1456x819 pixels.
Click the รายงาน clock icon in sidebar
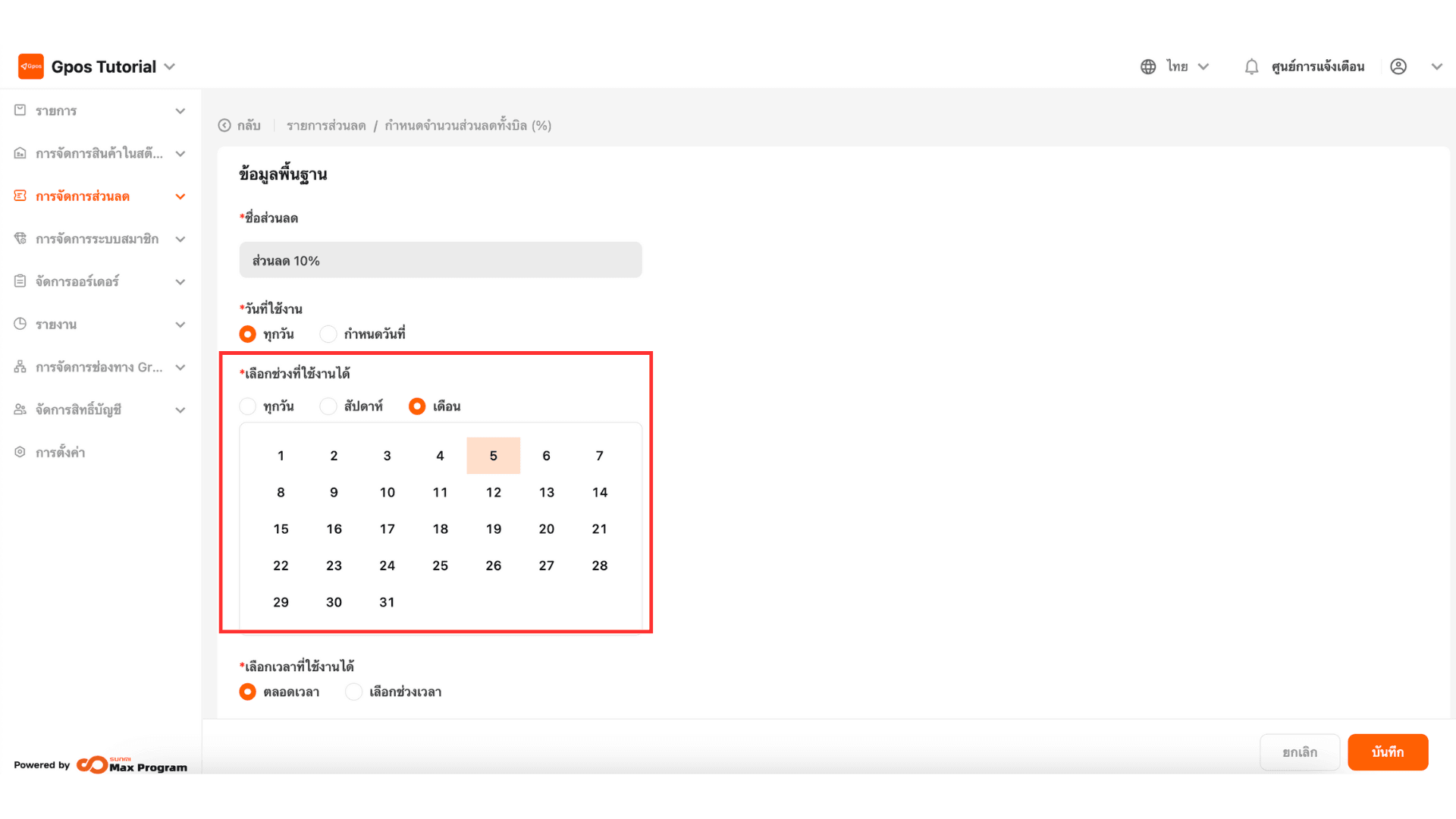pyautogui.click(x=20, y=324)
